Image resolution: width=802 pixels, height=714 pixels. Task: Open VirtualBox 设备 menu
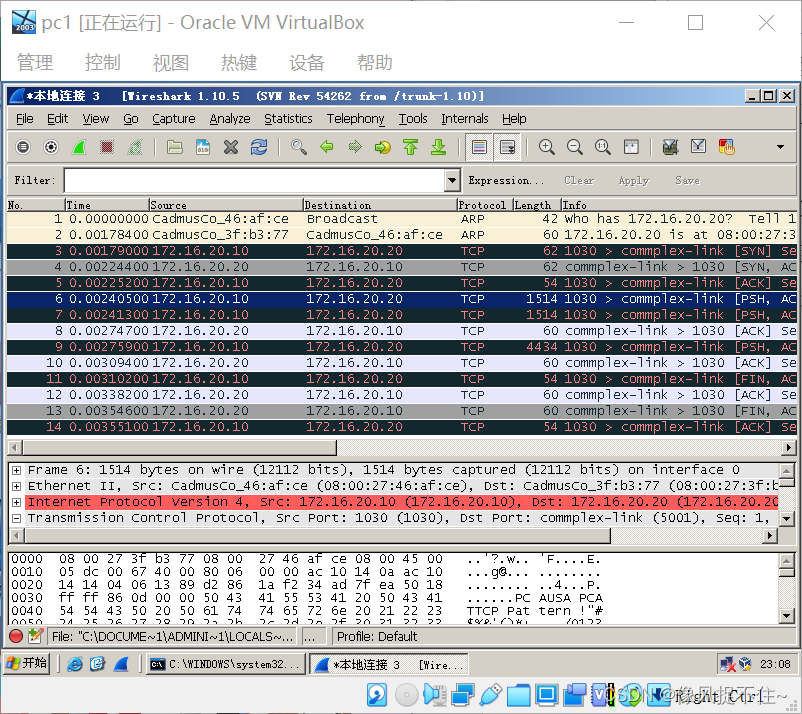pos(307,63)
